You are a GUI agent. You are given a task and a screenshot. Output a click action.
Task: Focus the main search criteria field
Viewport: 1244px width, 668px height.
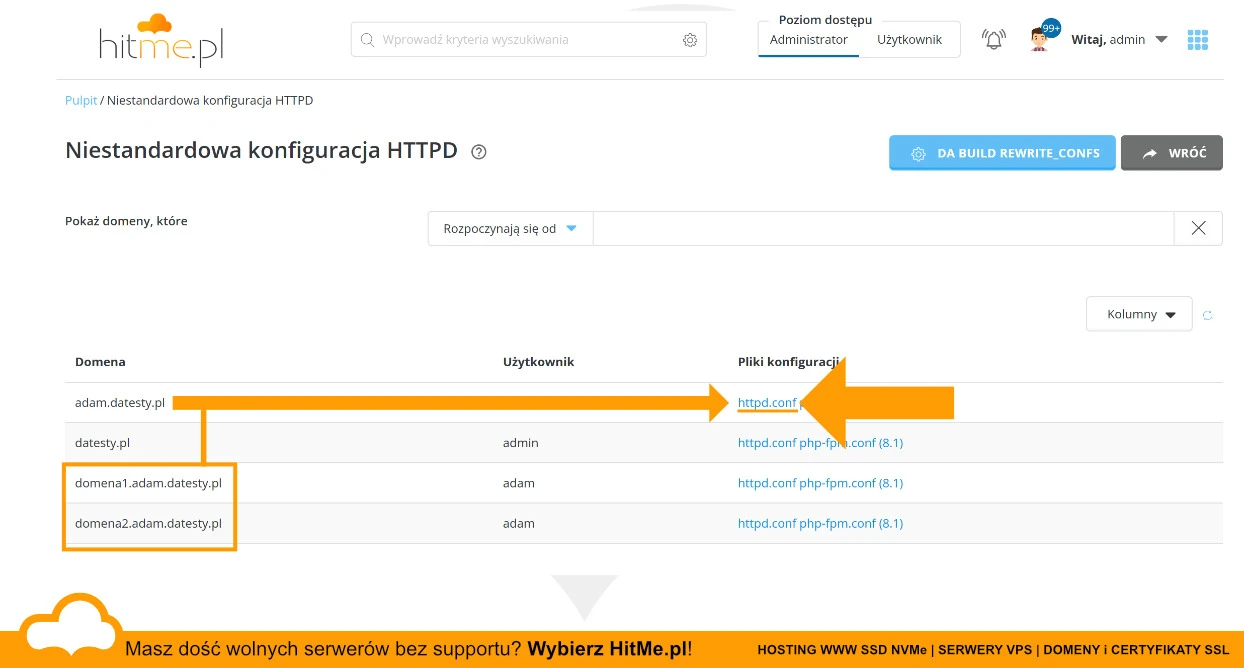(x=528, y=40)
